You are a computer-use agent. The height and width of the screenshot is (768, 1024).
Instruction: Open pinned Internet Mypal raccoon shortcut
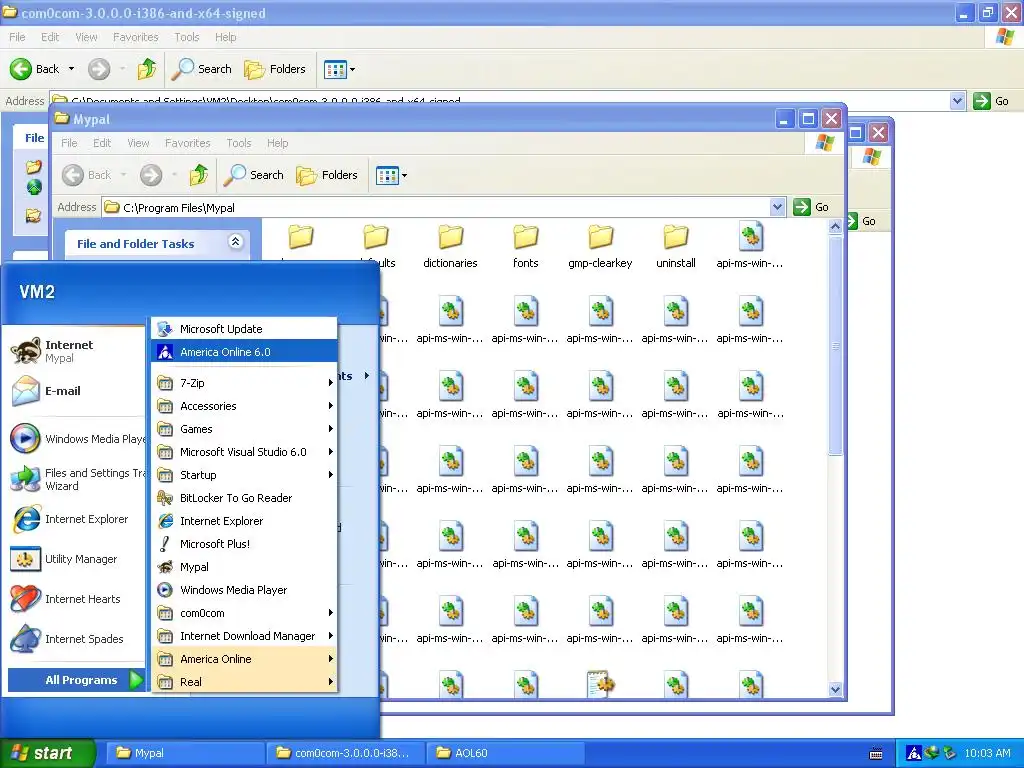75,351
